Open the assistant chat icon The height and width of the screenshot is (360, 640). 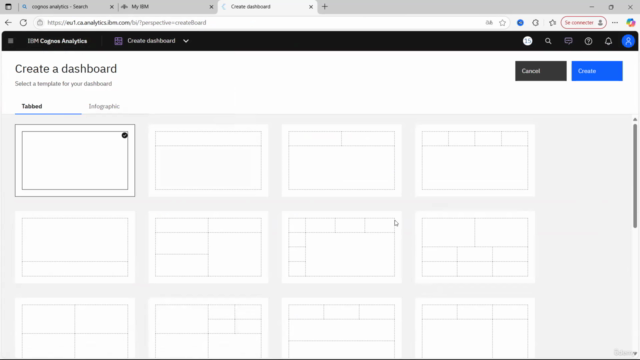pos(568,41)
